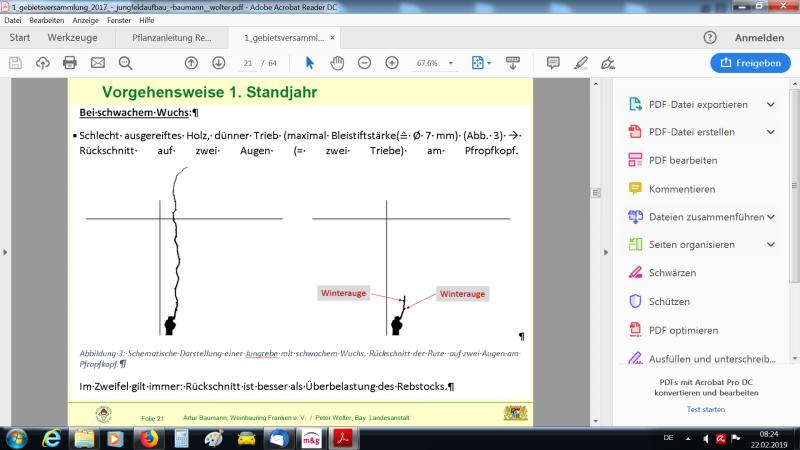Click the print icon in toolbar
This screenshot has width=800, height=450.
[70, 62]
